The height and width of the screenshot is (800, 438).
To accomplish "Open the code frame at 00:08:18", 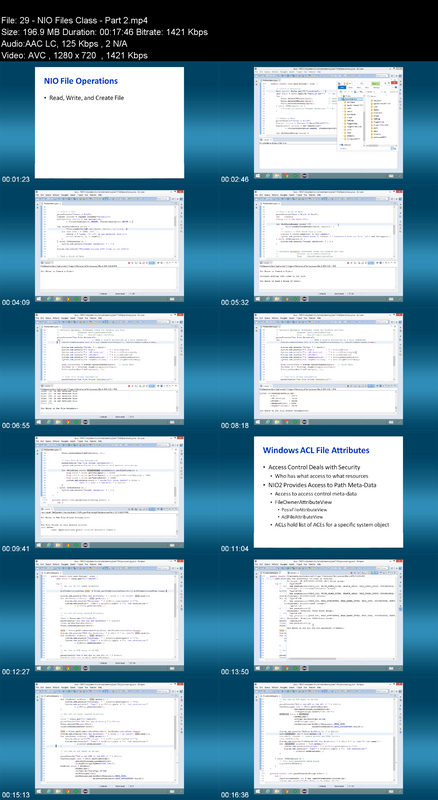I will (x=329, y=369).
